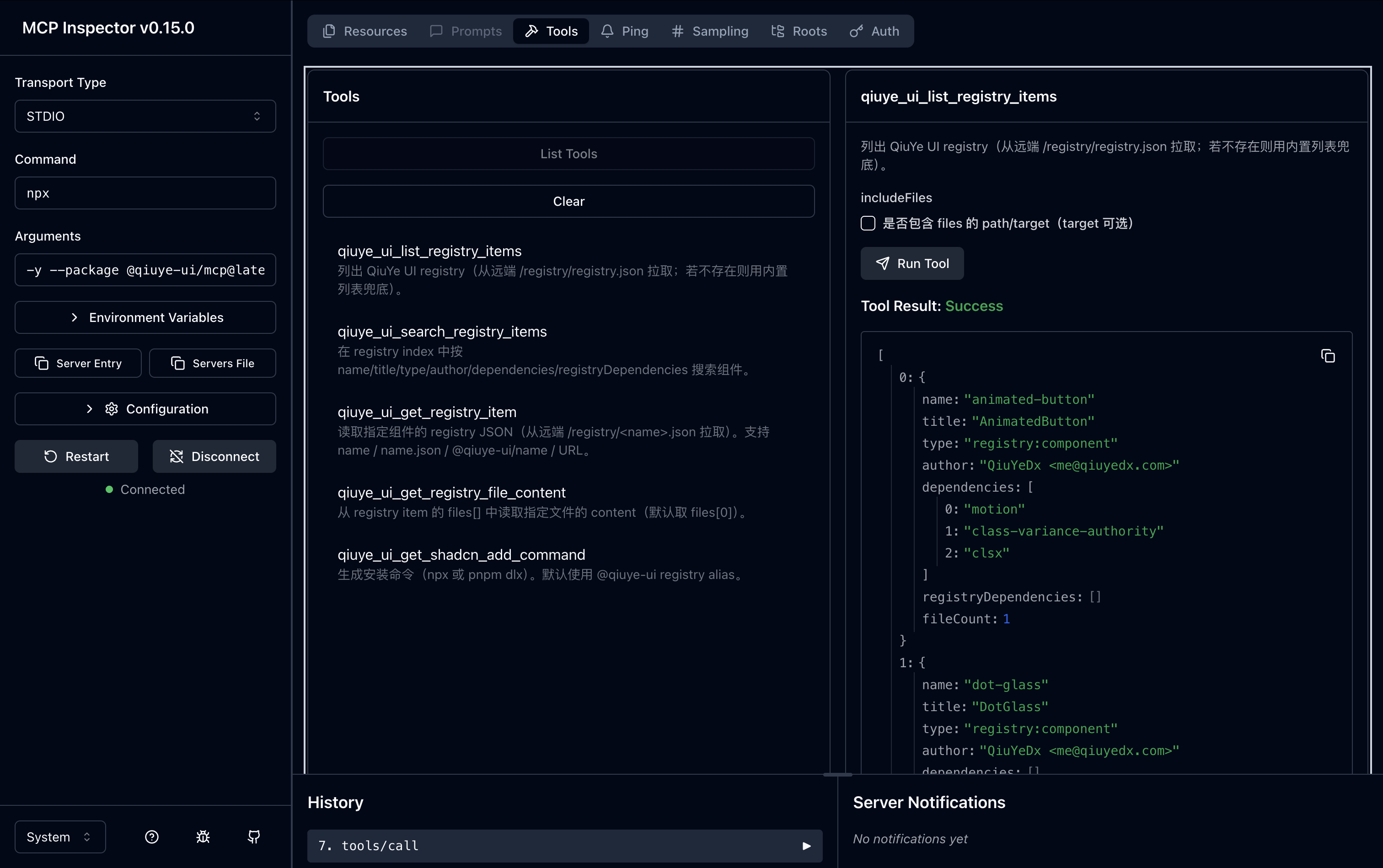The image size is (1383, 868).
Task: Expand the Environment Variables section
Action: 145,317
